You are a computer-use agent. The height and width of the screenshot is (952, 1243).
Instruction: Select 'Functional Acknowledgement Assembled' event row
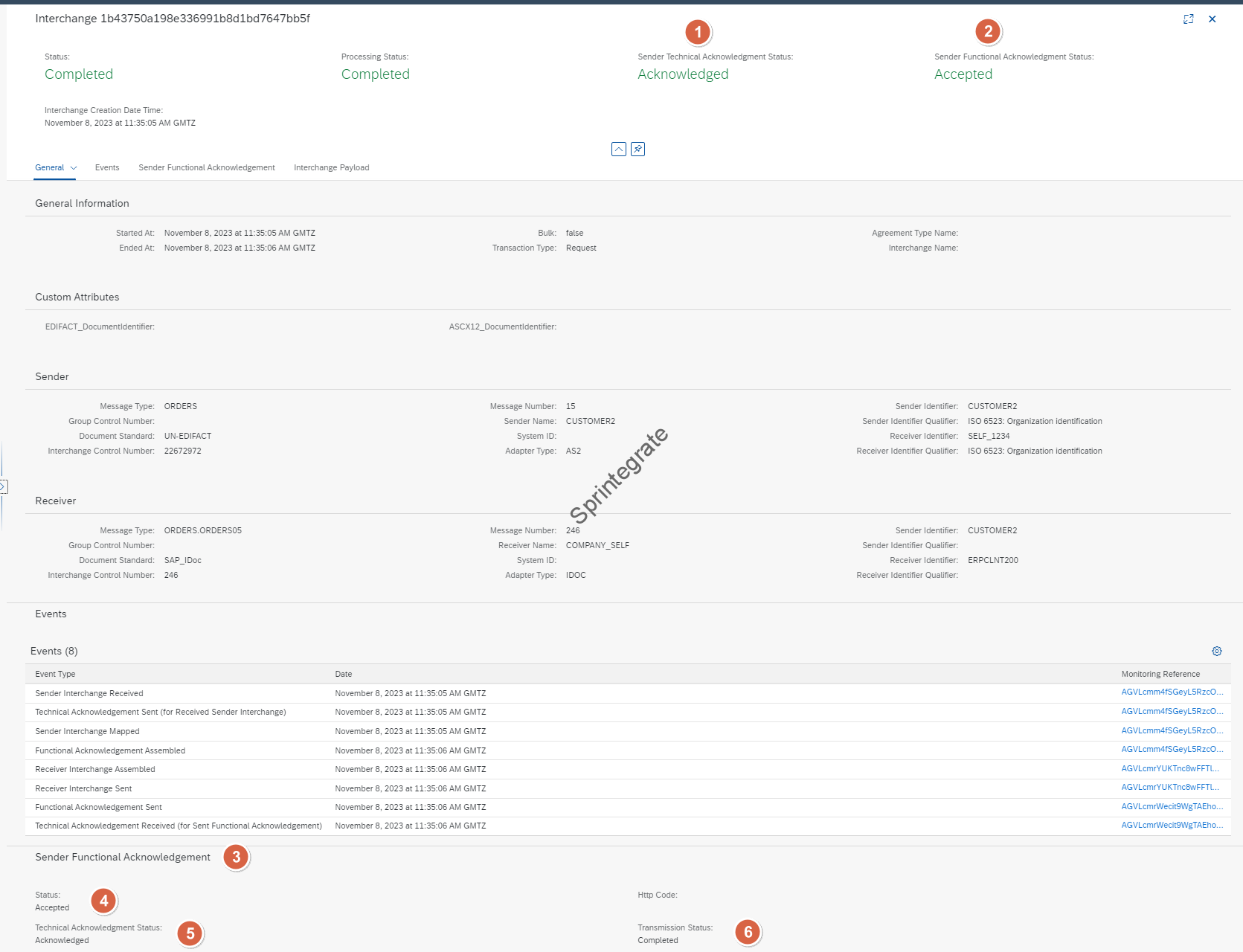628,751
